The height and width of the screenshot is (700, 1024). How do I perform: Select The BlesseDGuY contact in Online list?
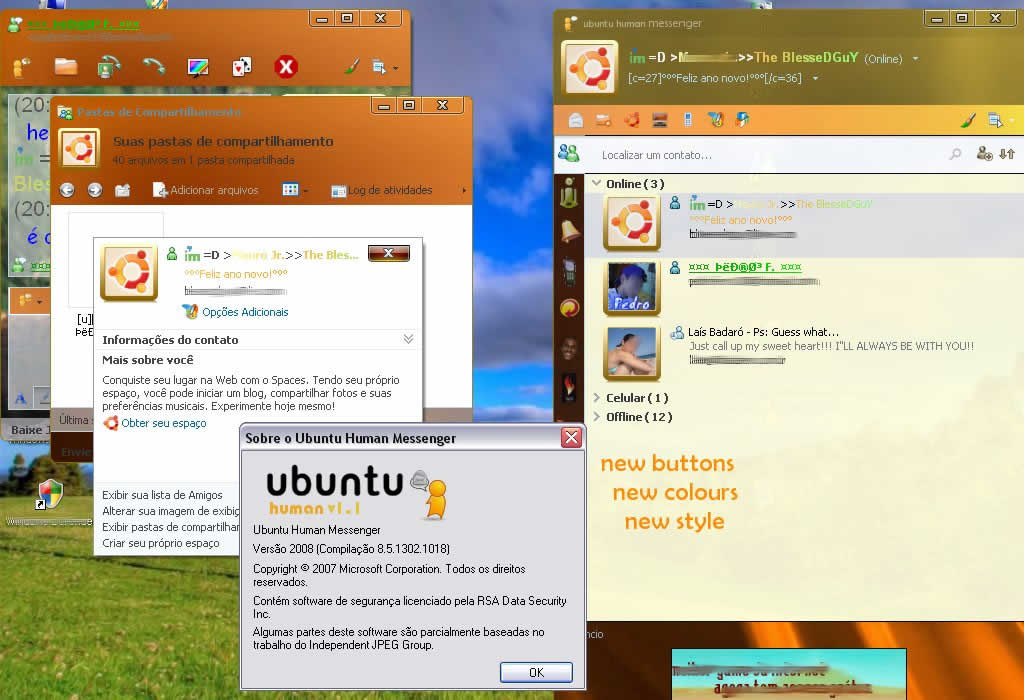[x=804, y=225]
